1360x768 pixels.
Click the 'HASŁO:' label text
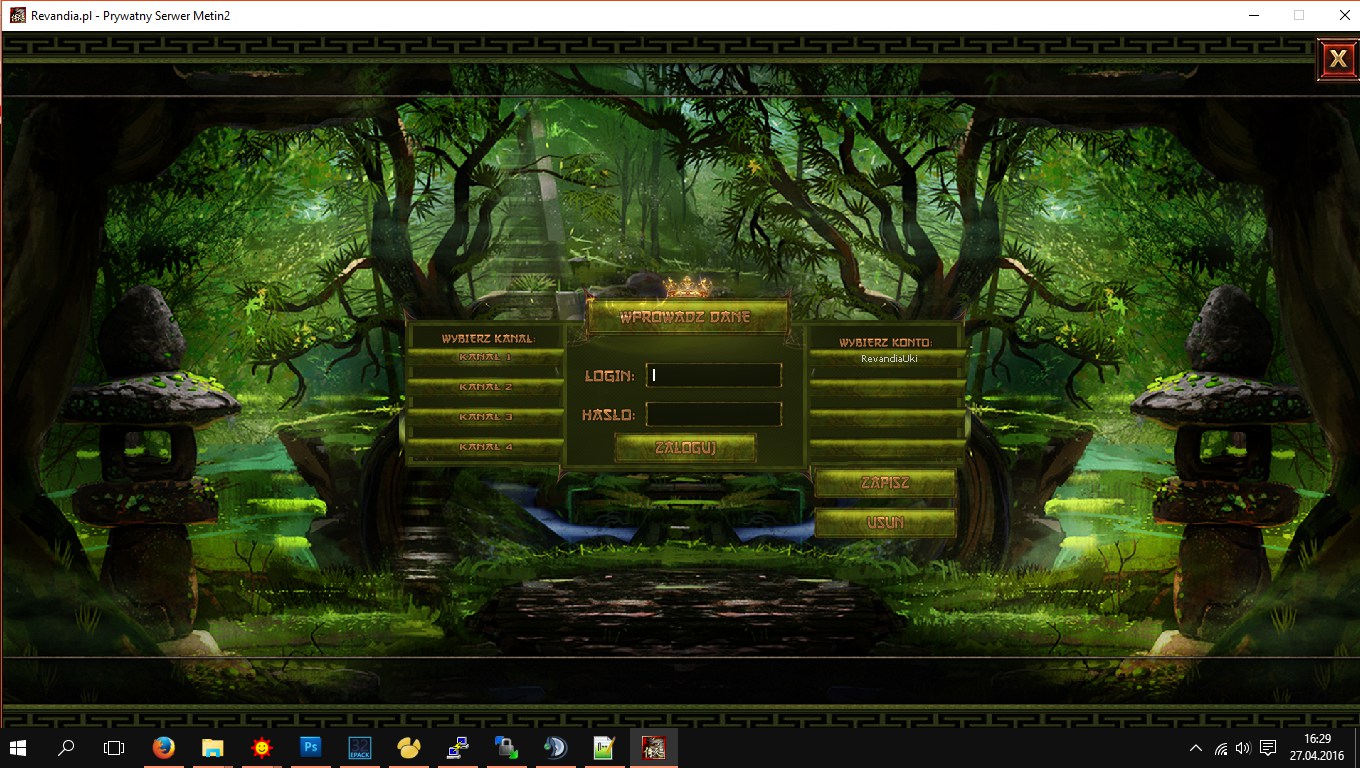608,415
